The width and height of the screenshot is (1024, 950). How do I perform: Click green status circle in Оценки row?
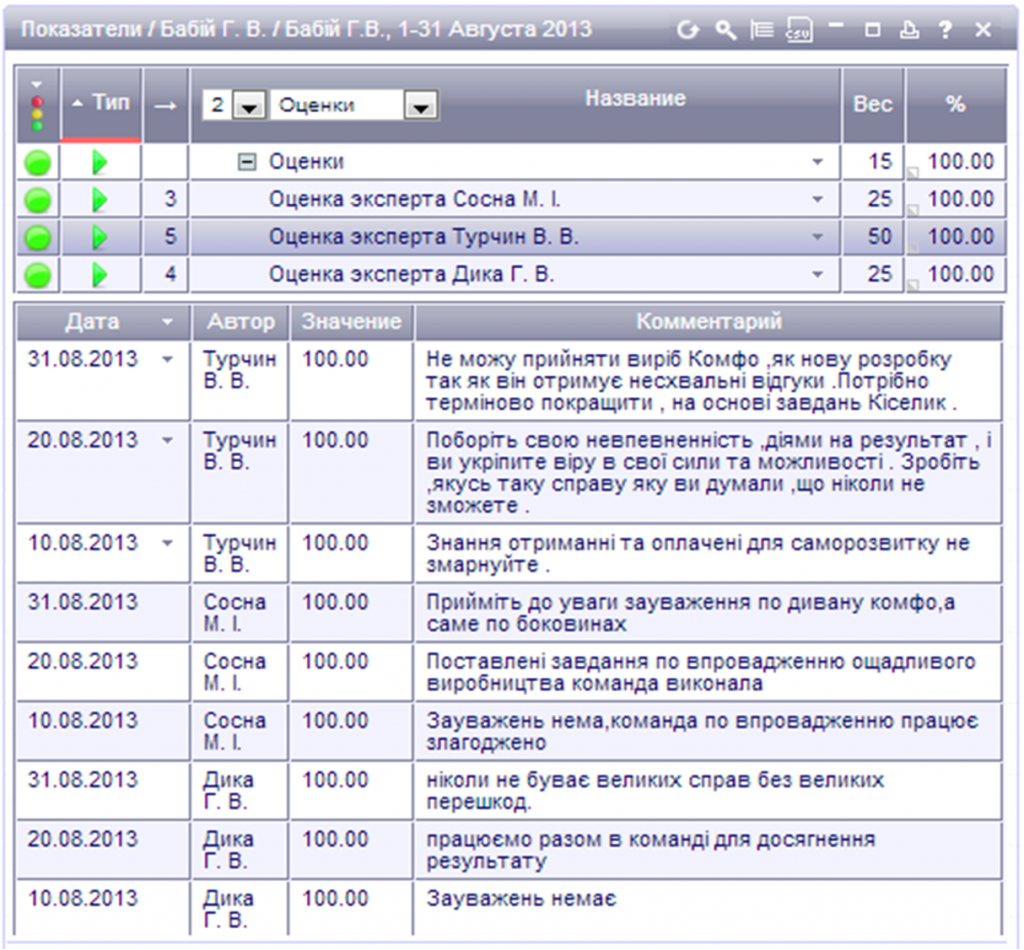tap(38, 163)
